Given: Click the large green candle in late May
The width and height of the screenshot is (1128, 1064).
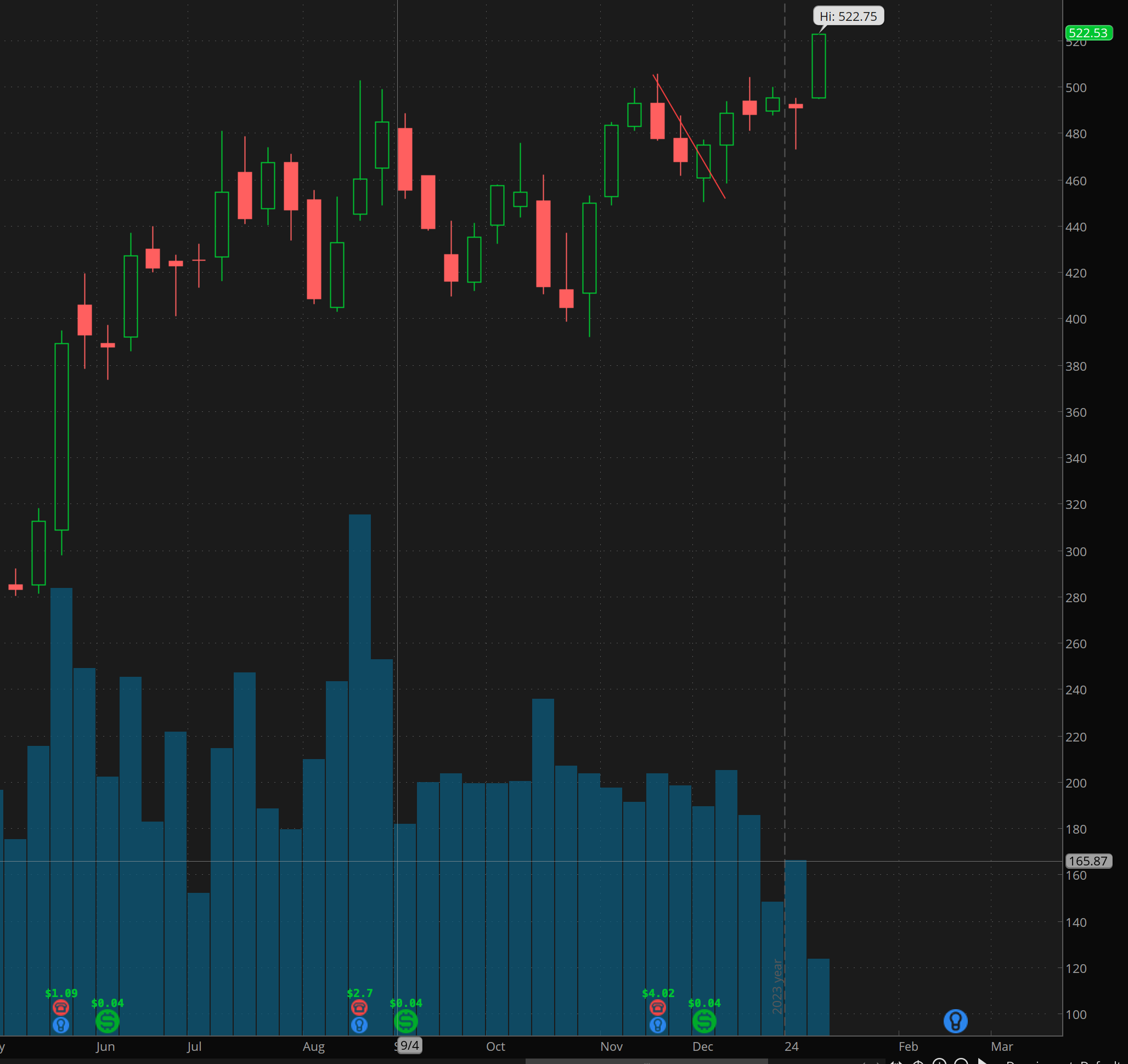Looking at the screenshot, I should point(61,437).
